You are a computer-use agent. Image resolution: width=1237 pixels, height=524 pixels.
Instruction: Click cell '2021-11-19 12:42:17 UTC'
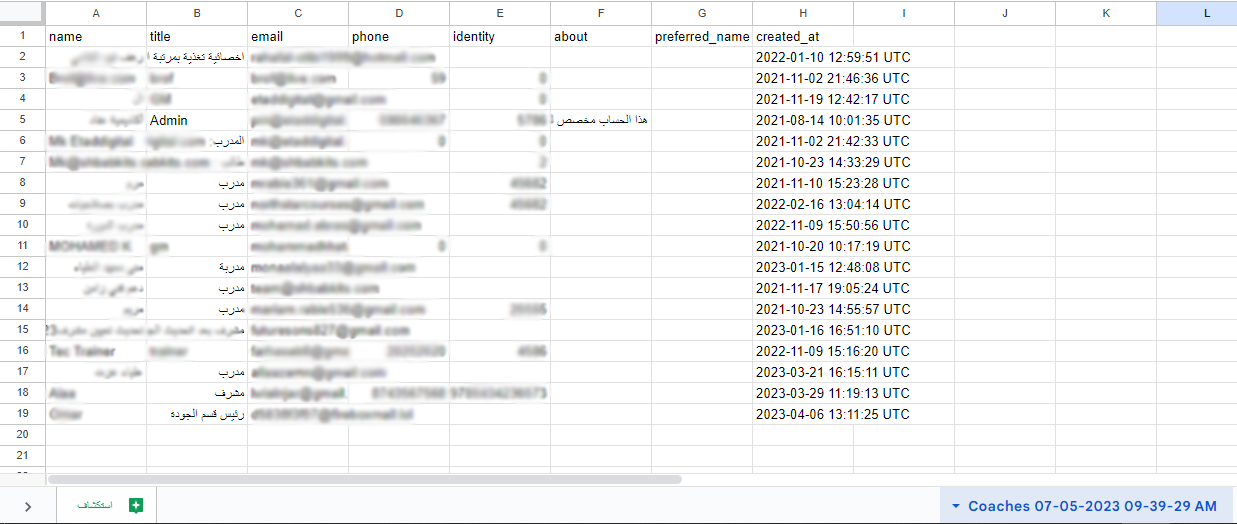pyautogui.click(x=833, y=99)
